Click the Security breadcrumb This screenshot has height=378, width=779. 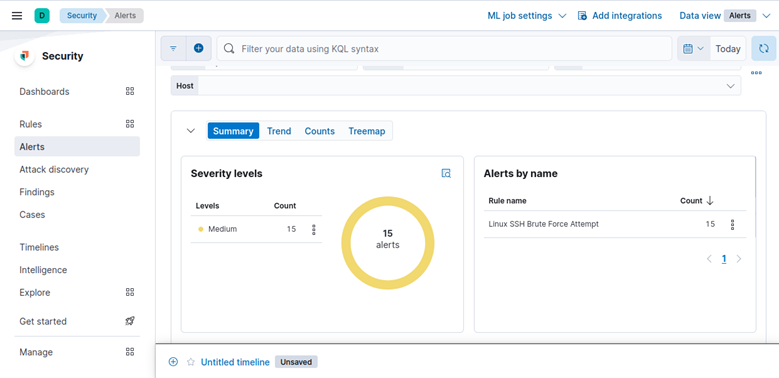[x=81, y=15]
